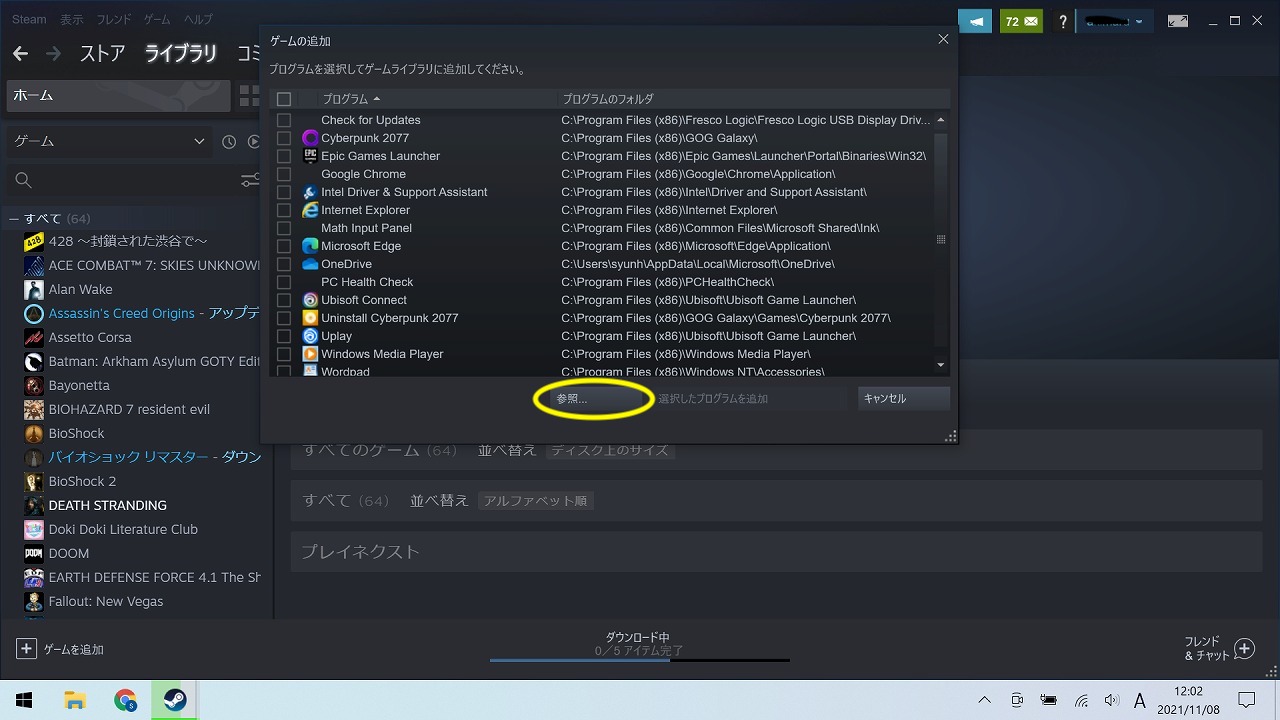Click Steam icon in taskbar
Screen dimensions: 1280x720
(x=174, y=700)
